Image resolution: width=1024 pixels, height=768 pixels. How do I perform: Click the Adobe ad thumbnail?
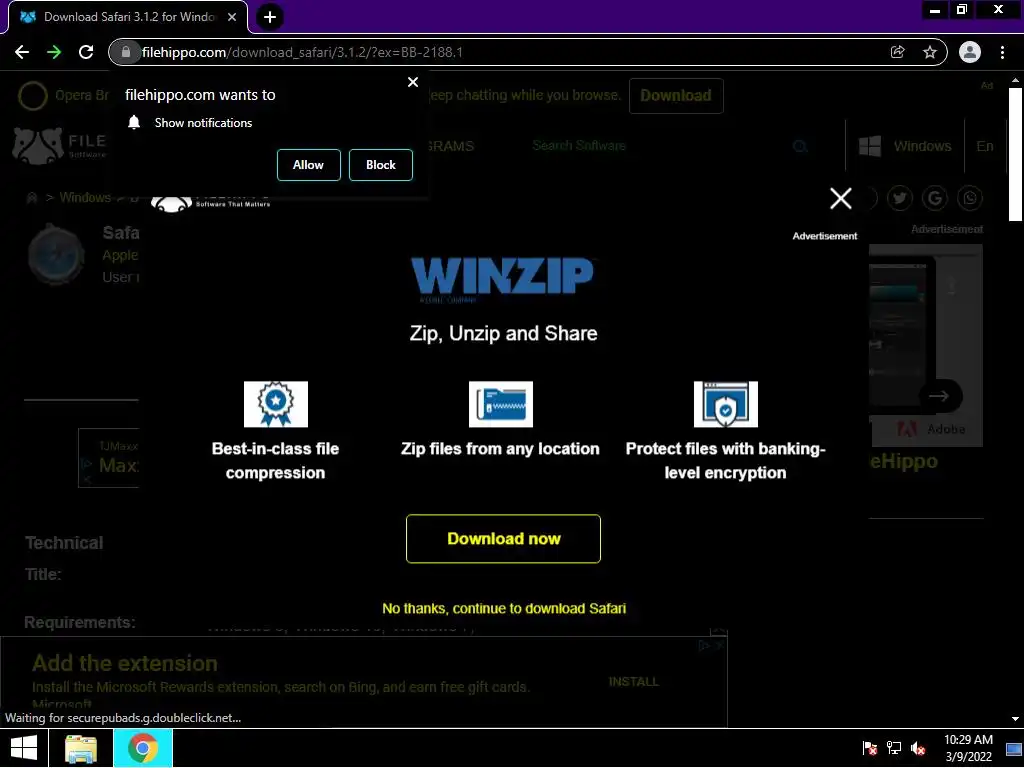click(x=926, y=345)
